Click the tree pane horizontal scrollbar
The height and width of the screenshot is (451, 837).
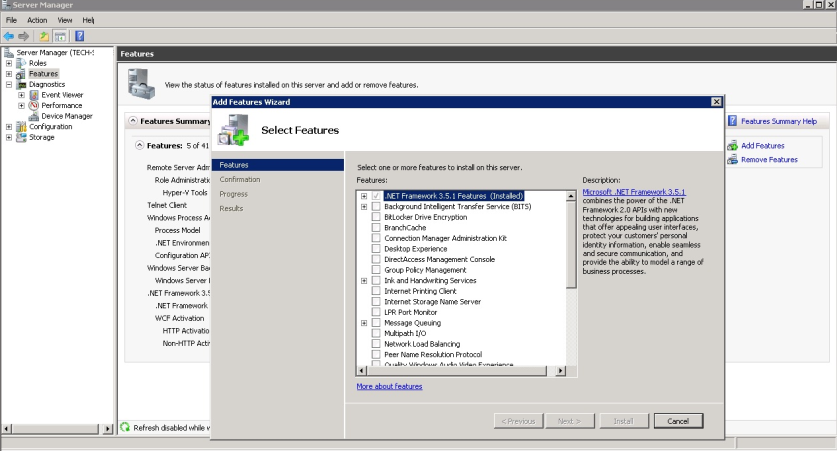point(57,428)
